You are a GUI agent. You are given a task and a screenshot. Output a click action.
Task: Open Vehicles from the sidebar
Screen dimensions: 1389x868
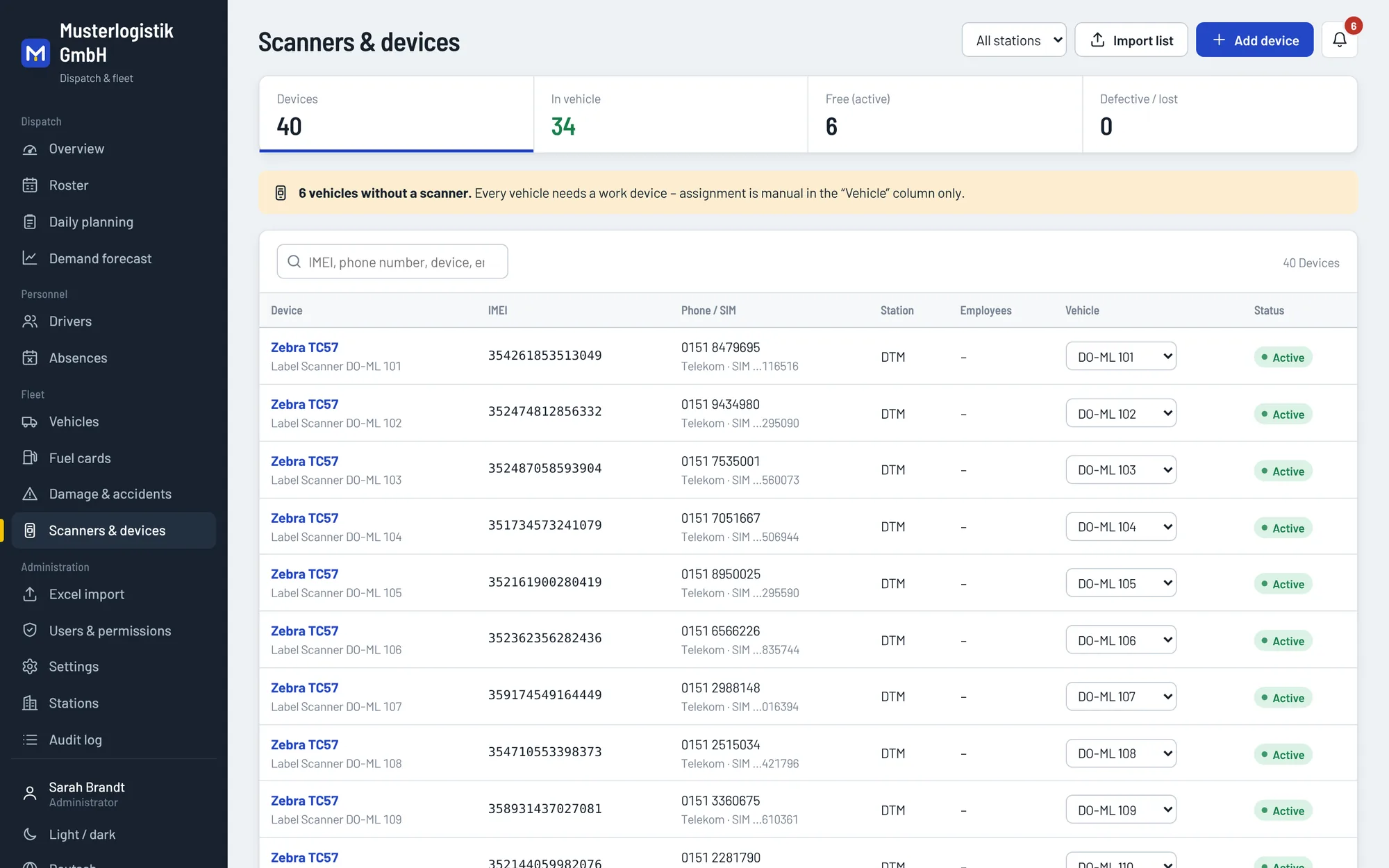coord(114,422)
